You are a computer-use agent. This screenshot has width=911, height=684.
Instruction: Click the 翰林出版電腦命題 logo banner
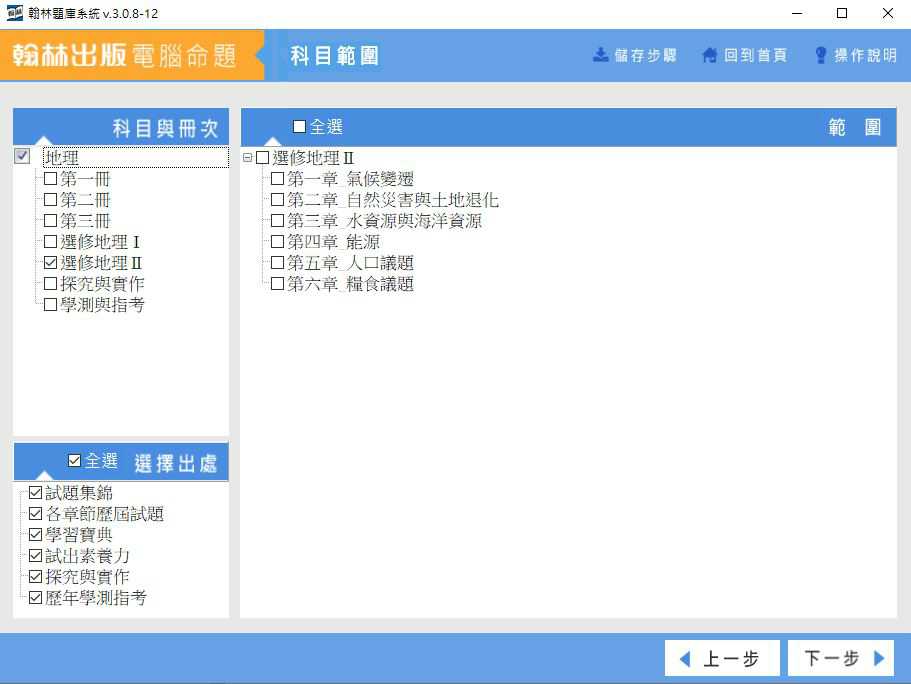131,55
